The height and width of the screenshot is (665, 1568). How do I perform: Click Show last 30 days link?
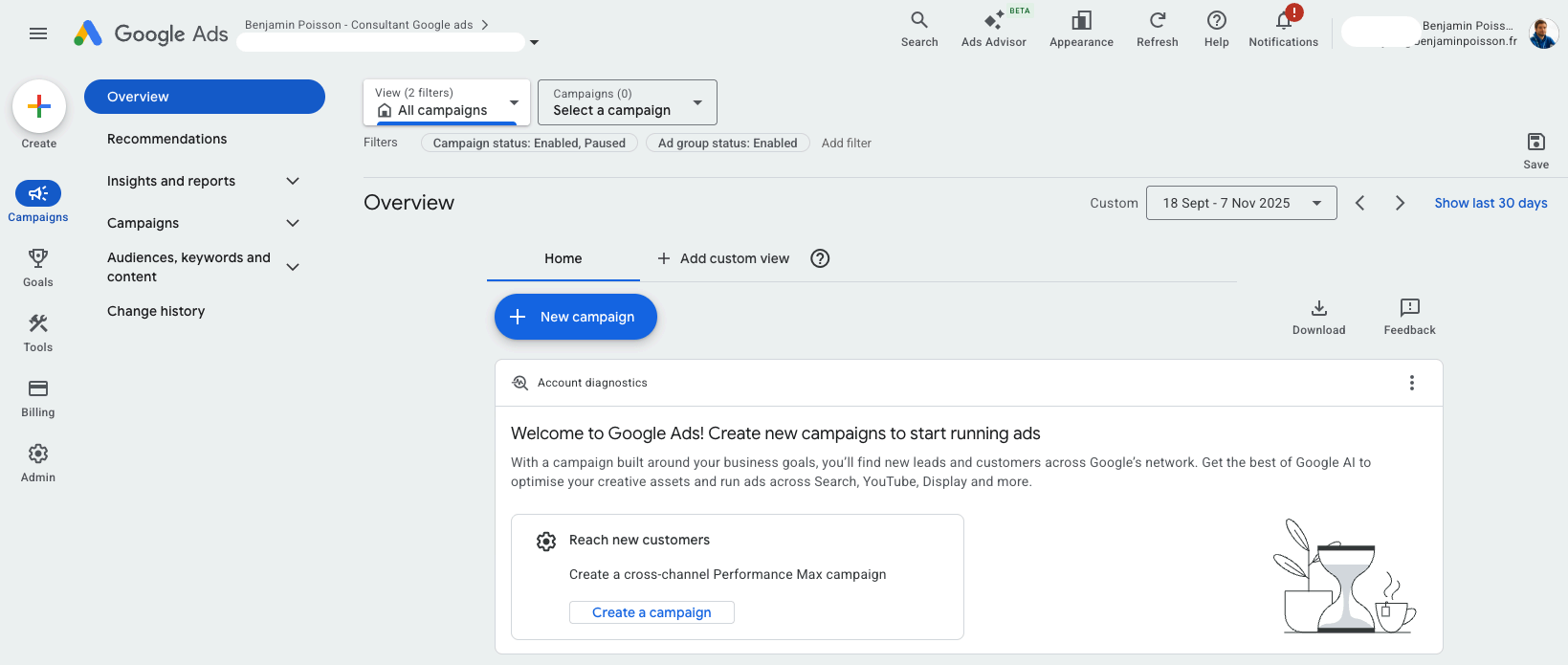coord(1491,203)
